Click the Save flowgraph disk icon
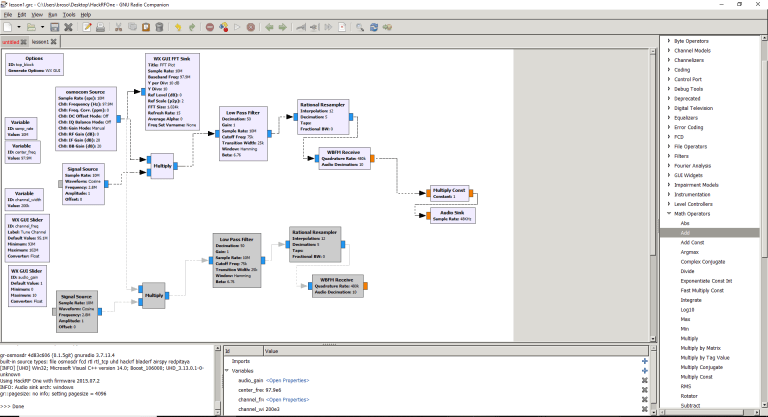768x417 pixels. point(54,28)
